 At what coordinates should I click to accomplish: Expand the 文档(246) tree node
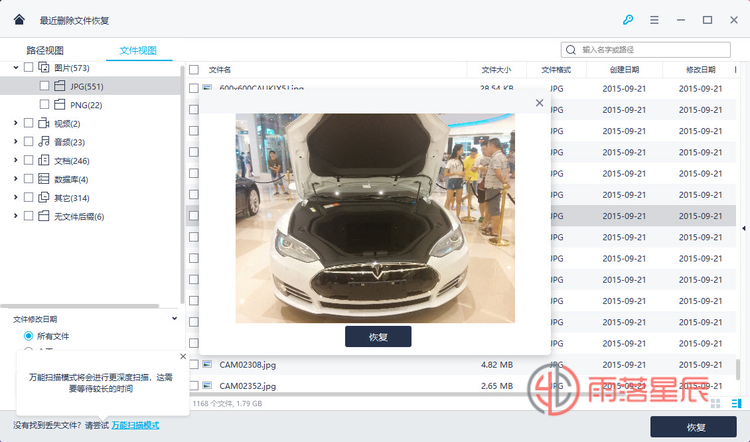15,160
